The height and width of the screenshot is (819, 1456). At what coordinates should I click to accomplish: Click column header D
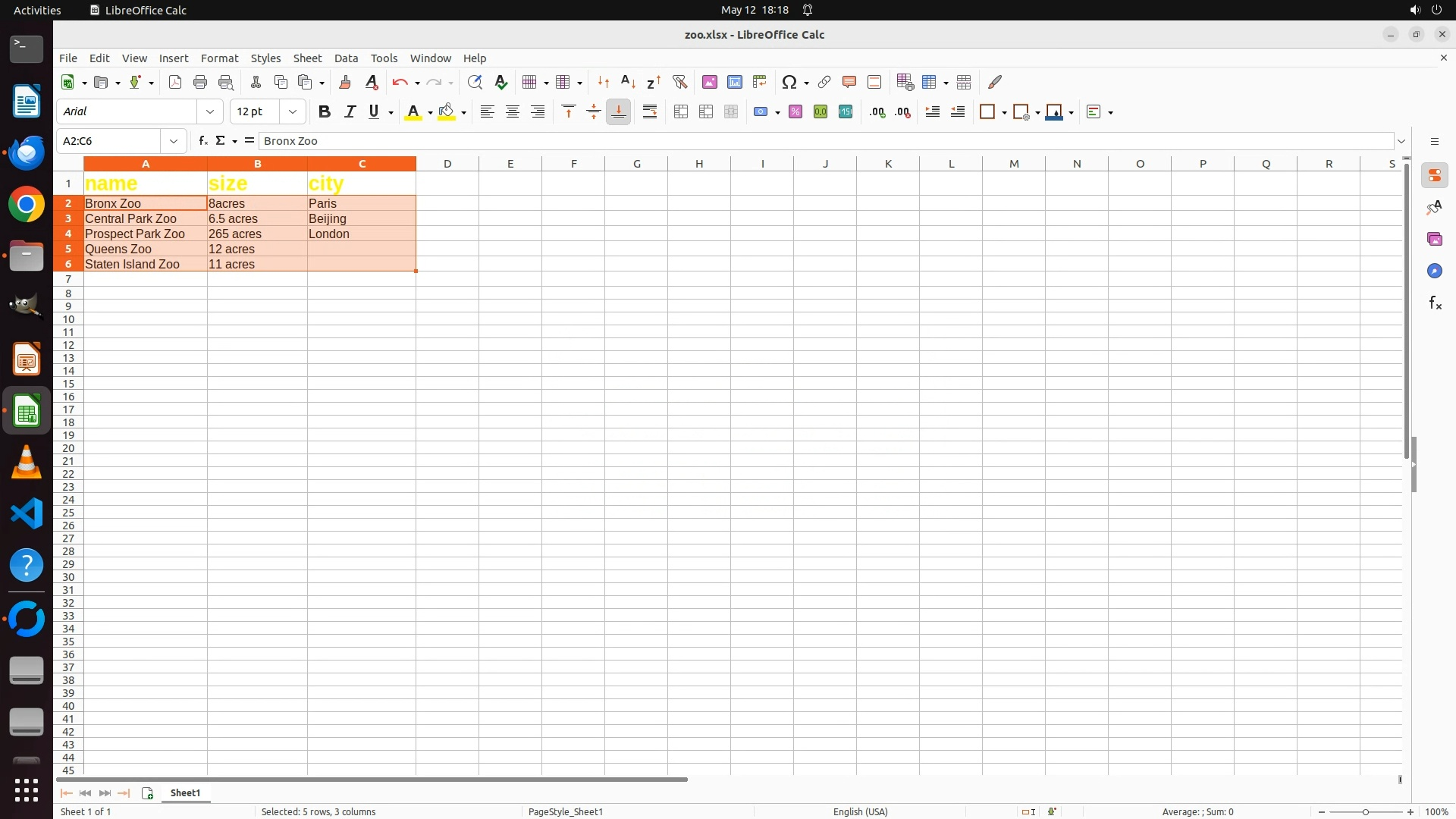[447, 164]
